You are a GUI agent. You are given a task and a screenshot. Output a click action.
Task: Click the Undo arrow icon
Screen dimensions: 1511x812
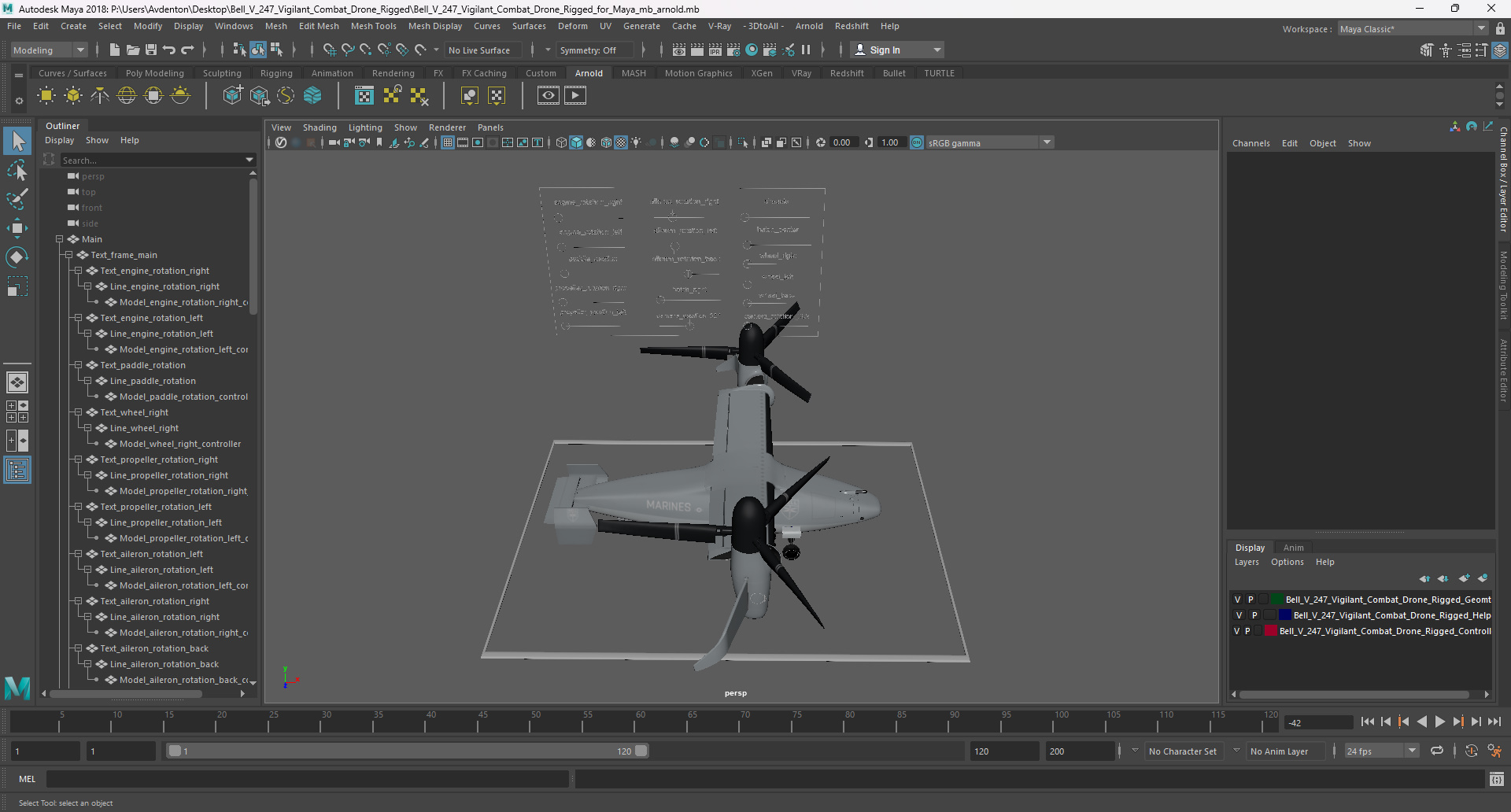[x=169, y=50]
